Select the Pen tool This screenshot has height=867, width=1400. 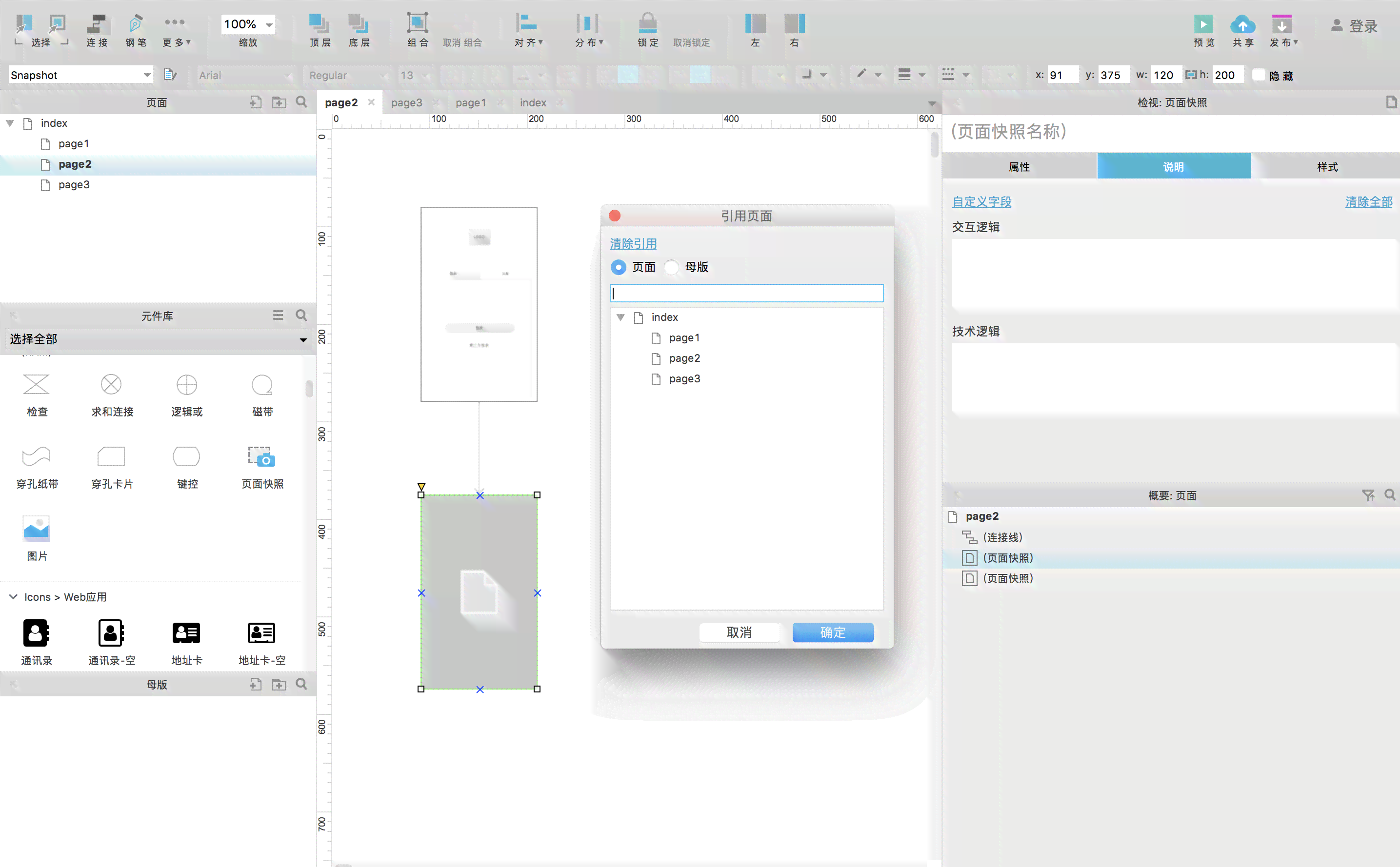(x=136, y=30)
